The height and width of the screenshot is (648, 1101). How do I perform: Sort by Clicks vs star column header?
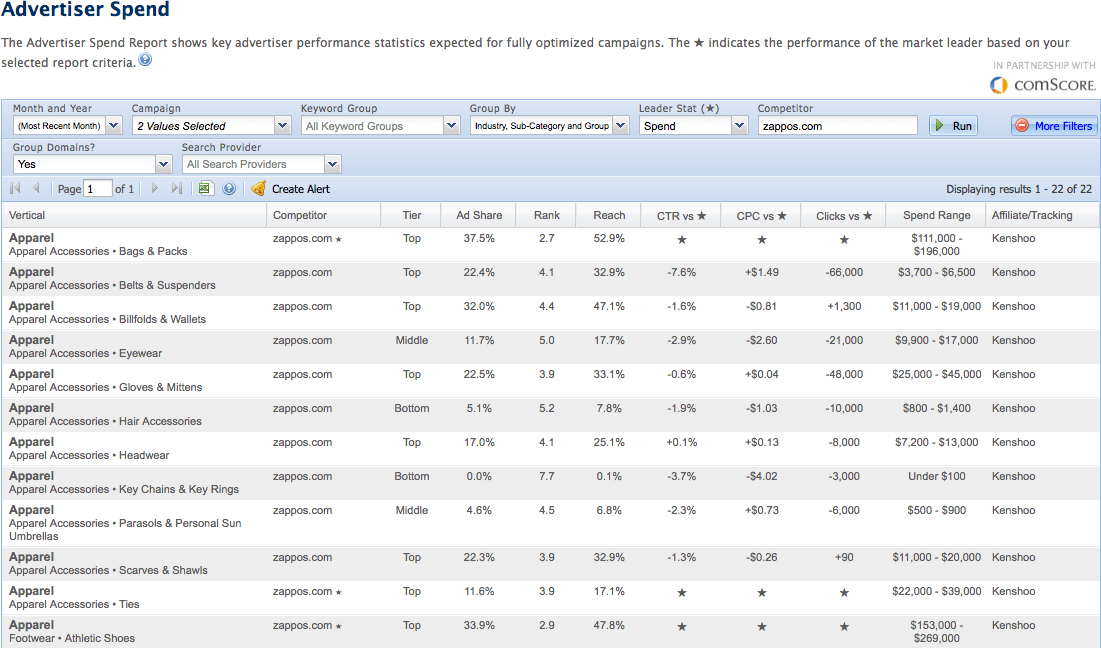[844, 216]
